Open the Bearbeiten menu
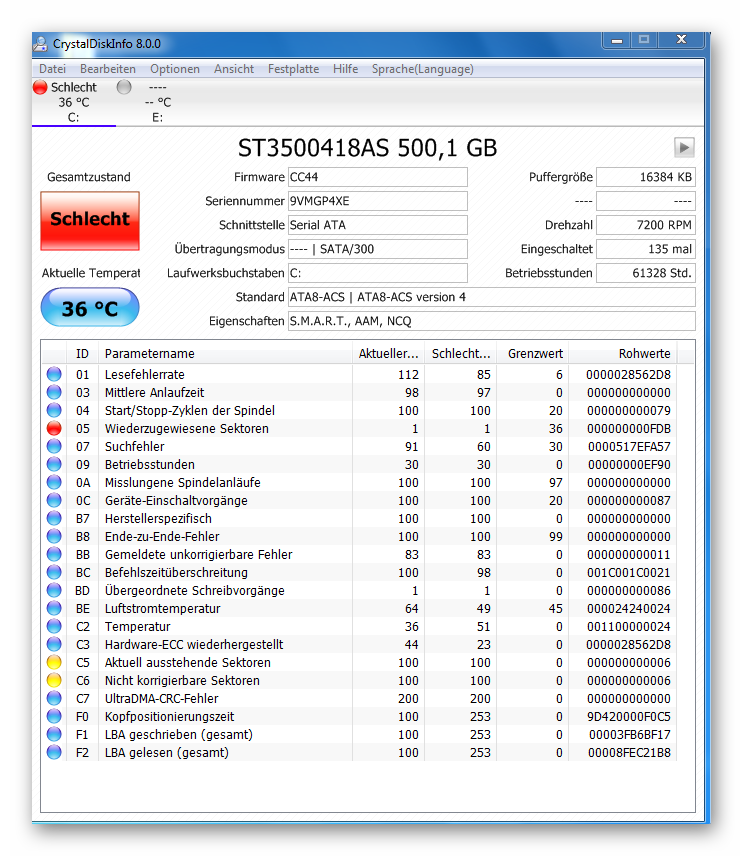743x856 pixels. pos(108,69)
